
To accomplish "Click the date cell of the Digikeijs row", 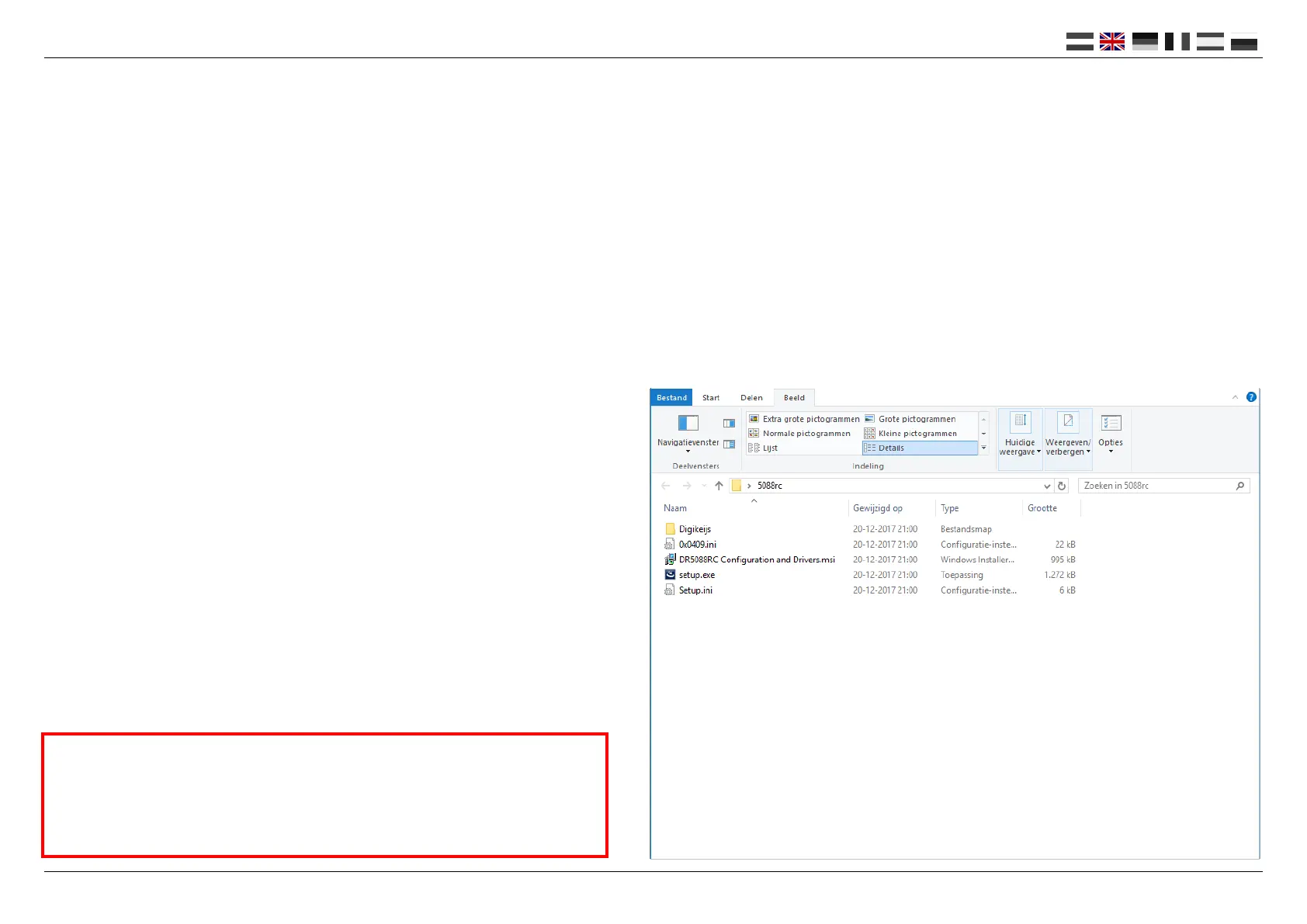I will tap(885, 529).
